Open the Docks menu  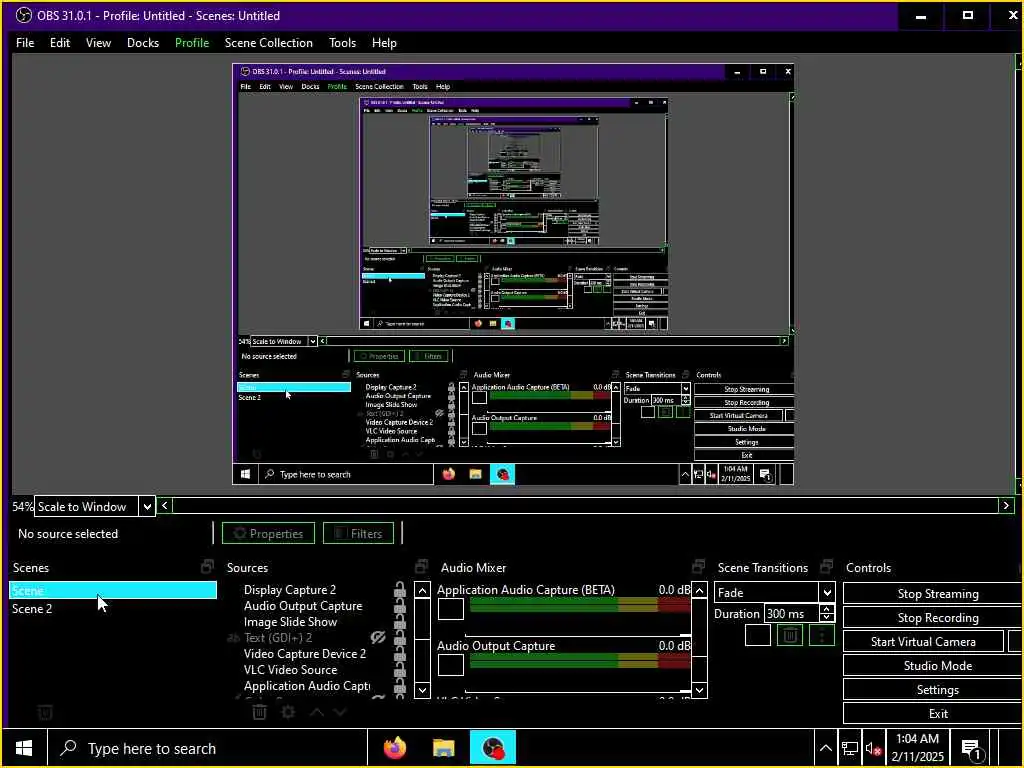coord(142,42)
